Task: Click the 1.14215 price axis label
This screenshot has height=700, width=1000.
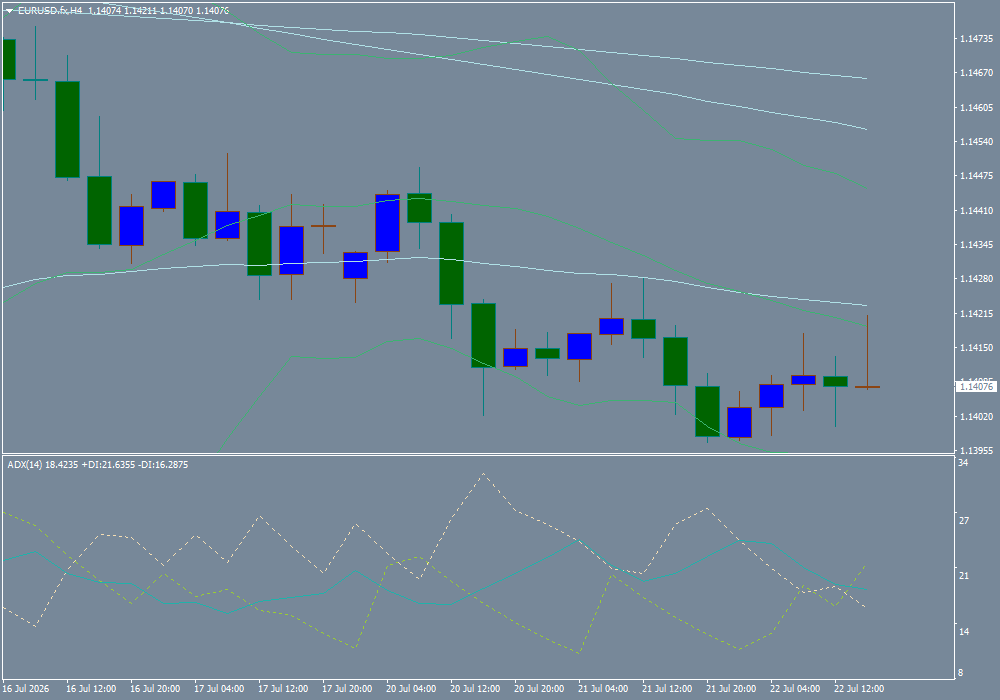Action: [976, 314]
